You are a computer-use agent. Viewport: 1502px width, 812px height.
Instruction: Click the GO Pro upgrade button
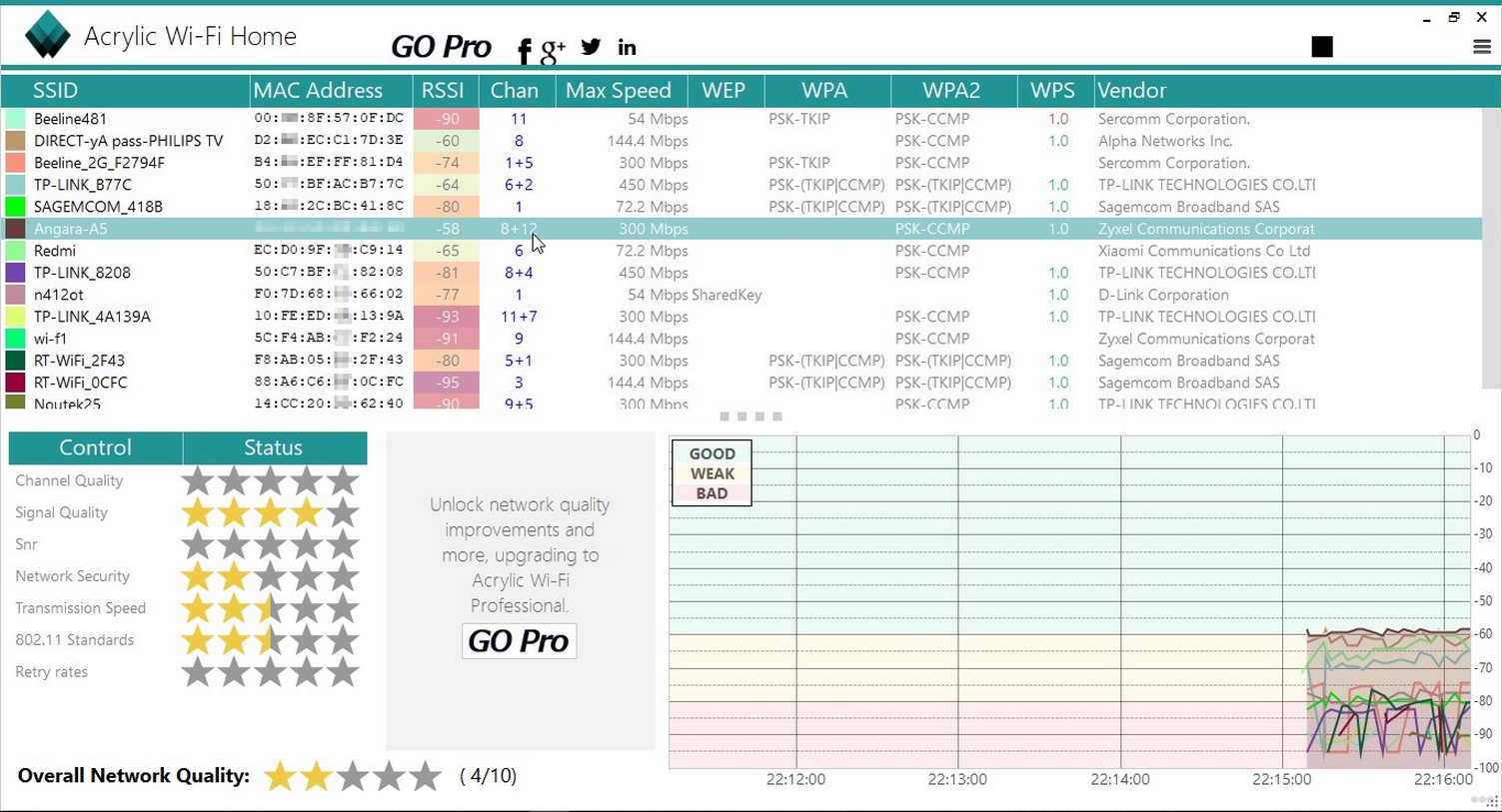519,640
